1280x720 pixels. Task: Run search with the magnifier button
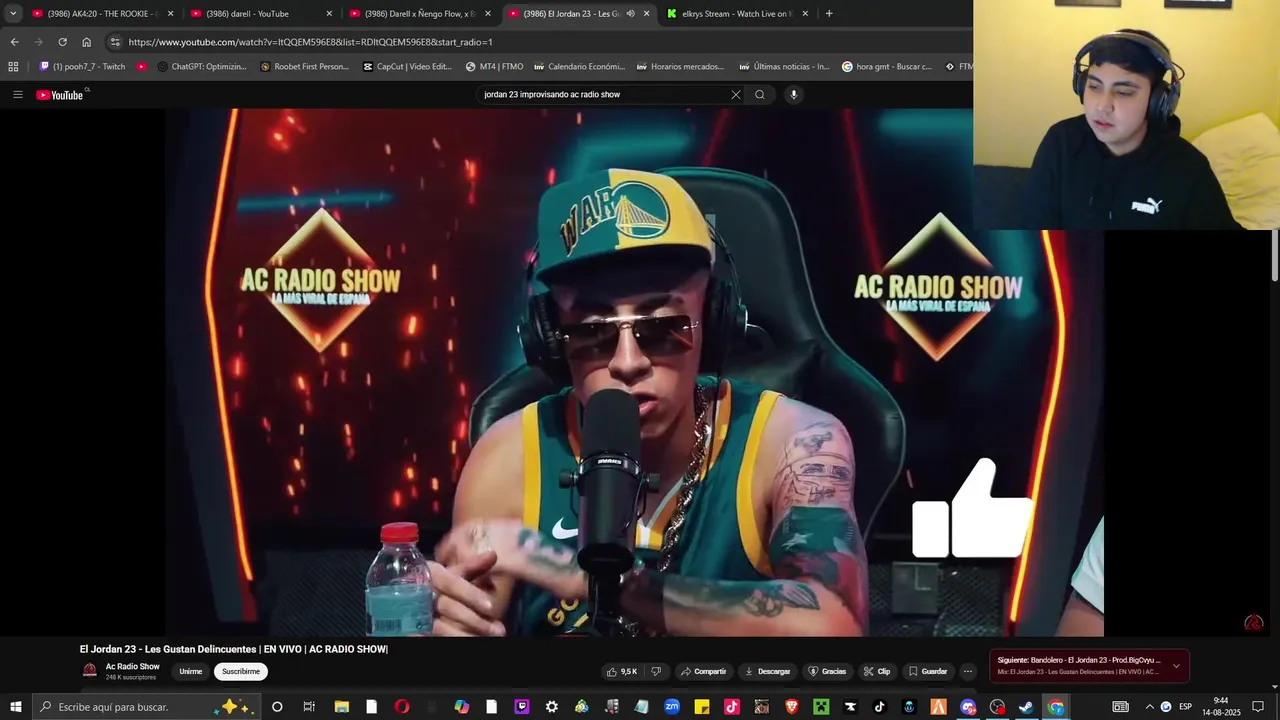[x=760, y=95]
